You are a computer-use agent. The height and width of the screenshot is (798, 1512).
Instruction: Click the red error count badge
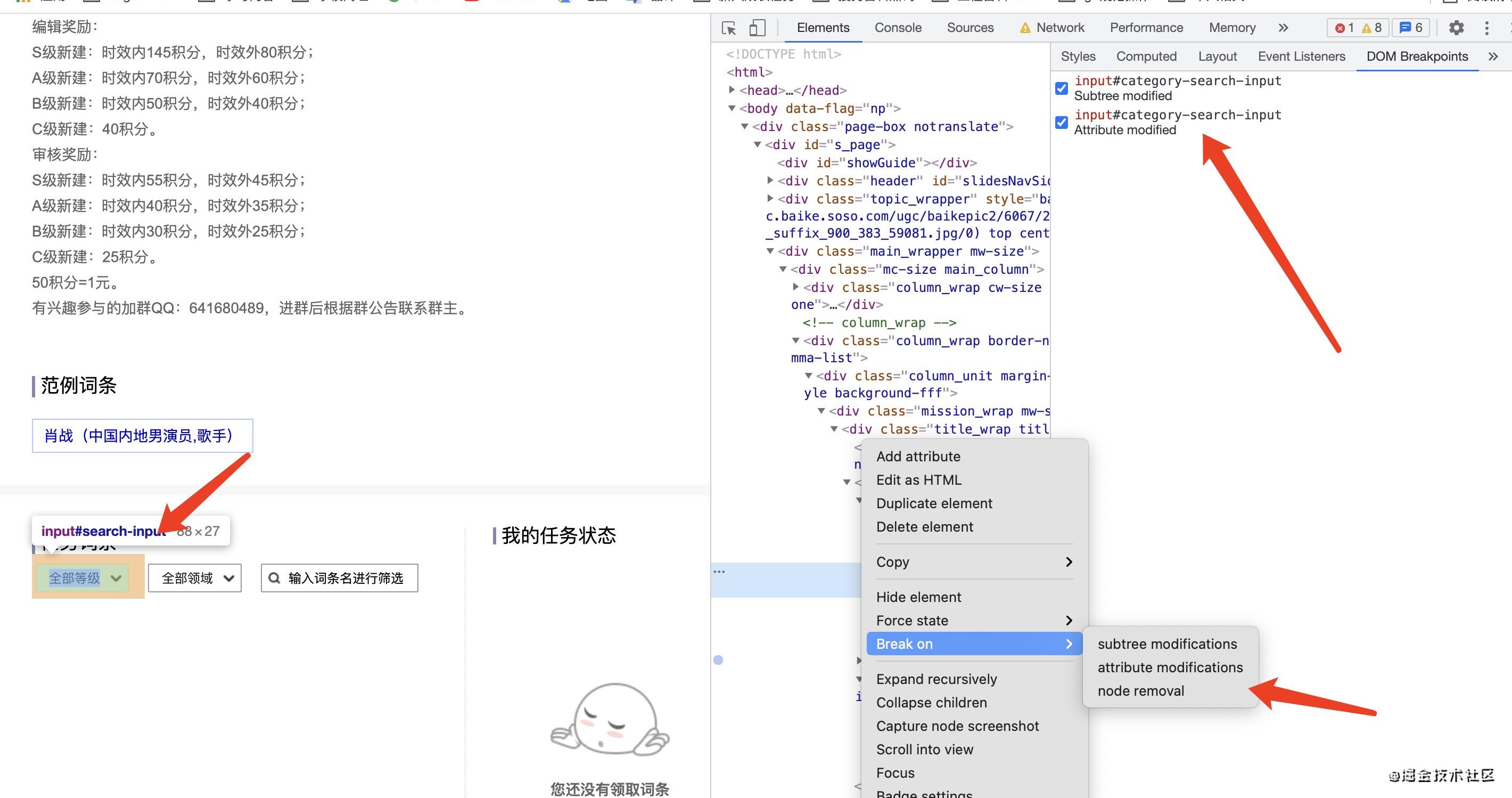click(1344, 28)
